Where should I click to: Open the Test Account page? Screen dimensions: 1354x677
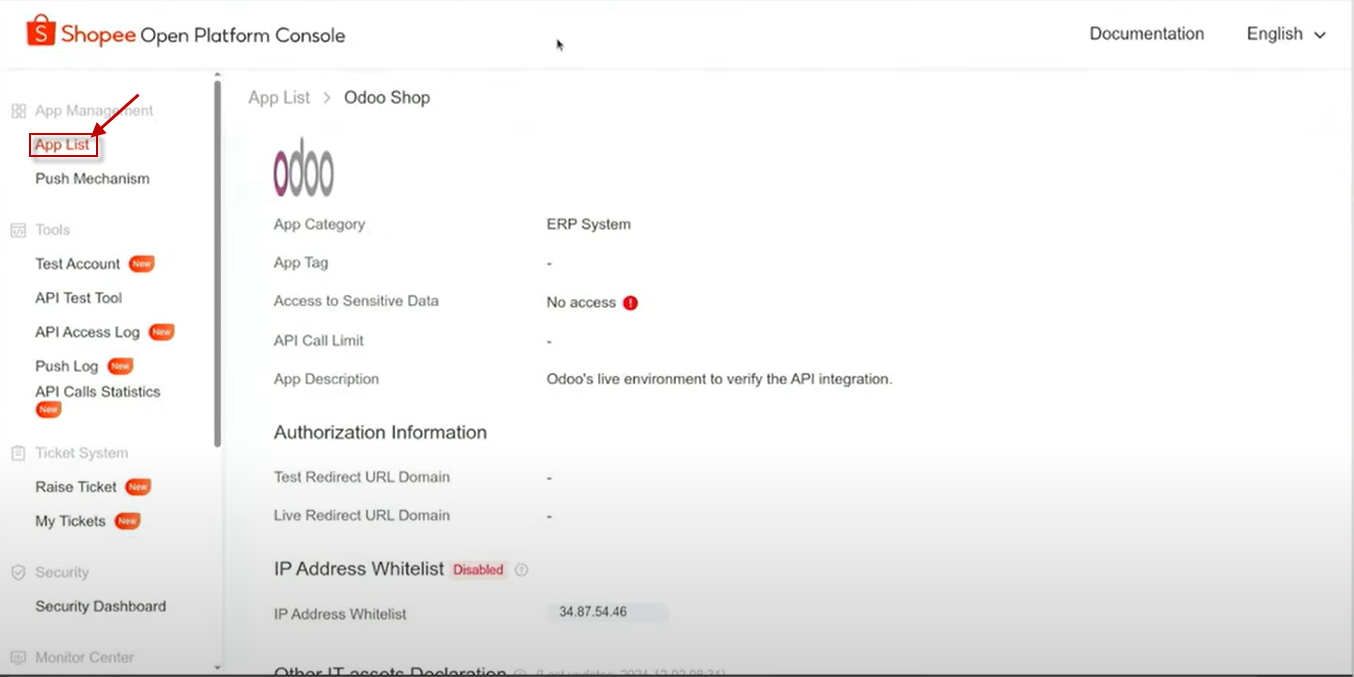pos(77,264)
